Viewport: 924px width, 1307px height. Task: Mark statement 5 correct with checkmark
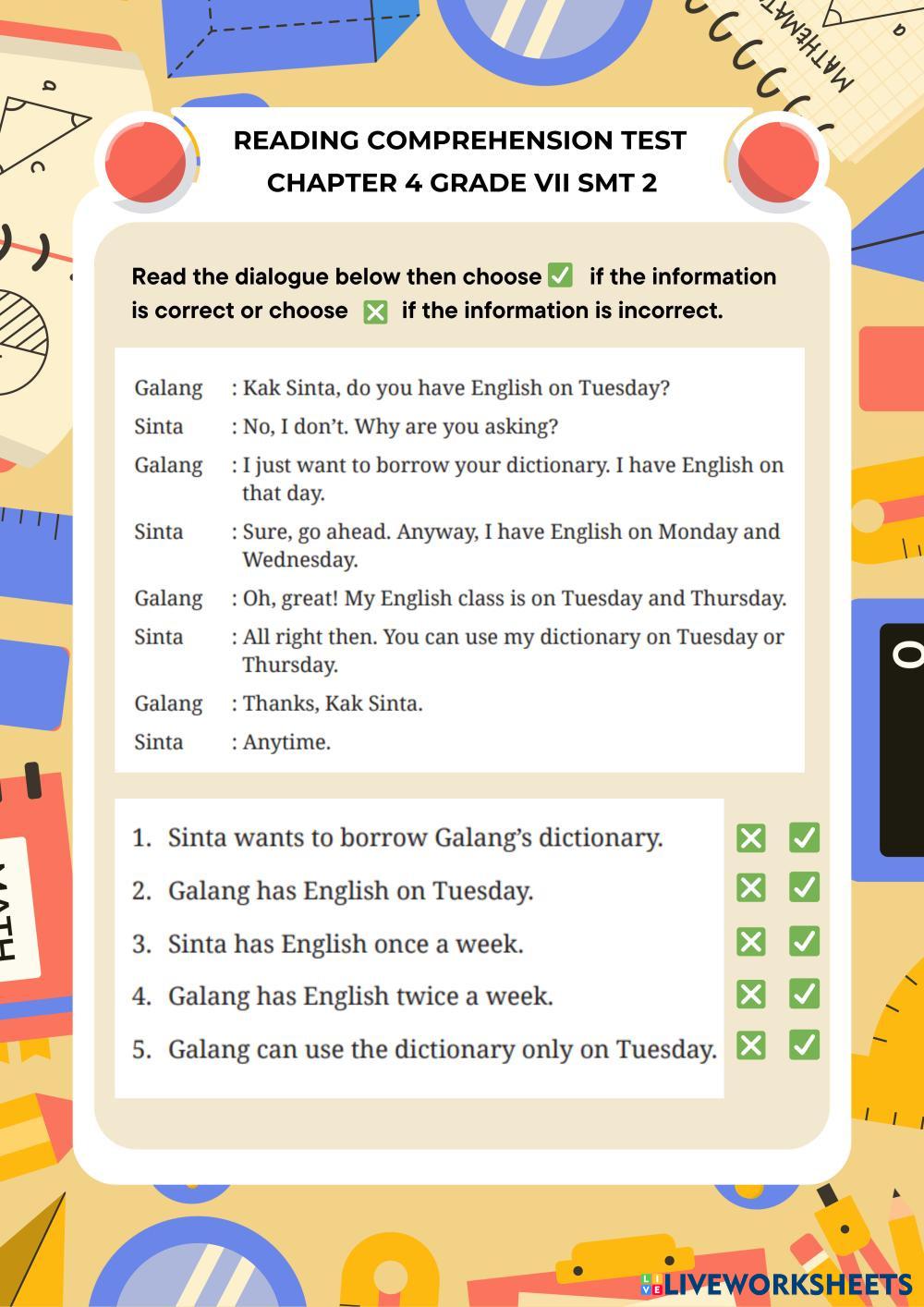[804, 1046]
